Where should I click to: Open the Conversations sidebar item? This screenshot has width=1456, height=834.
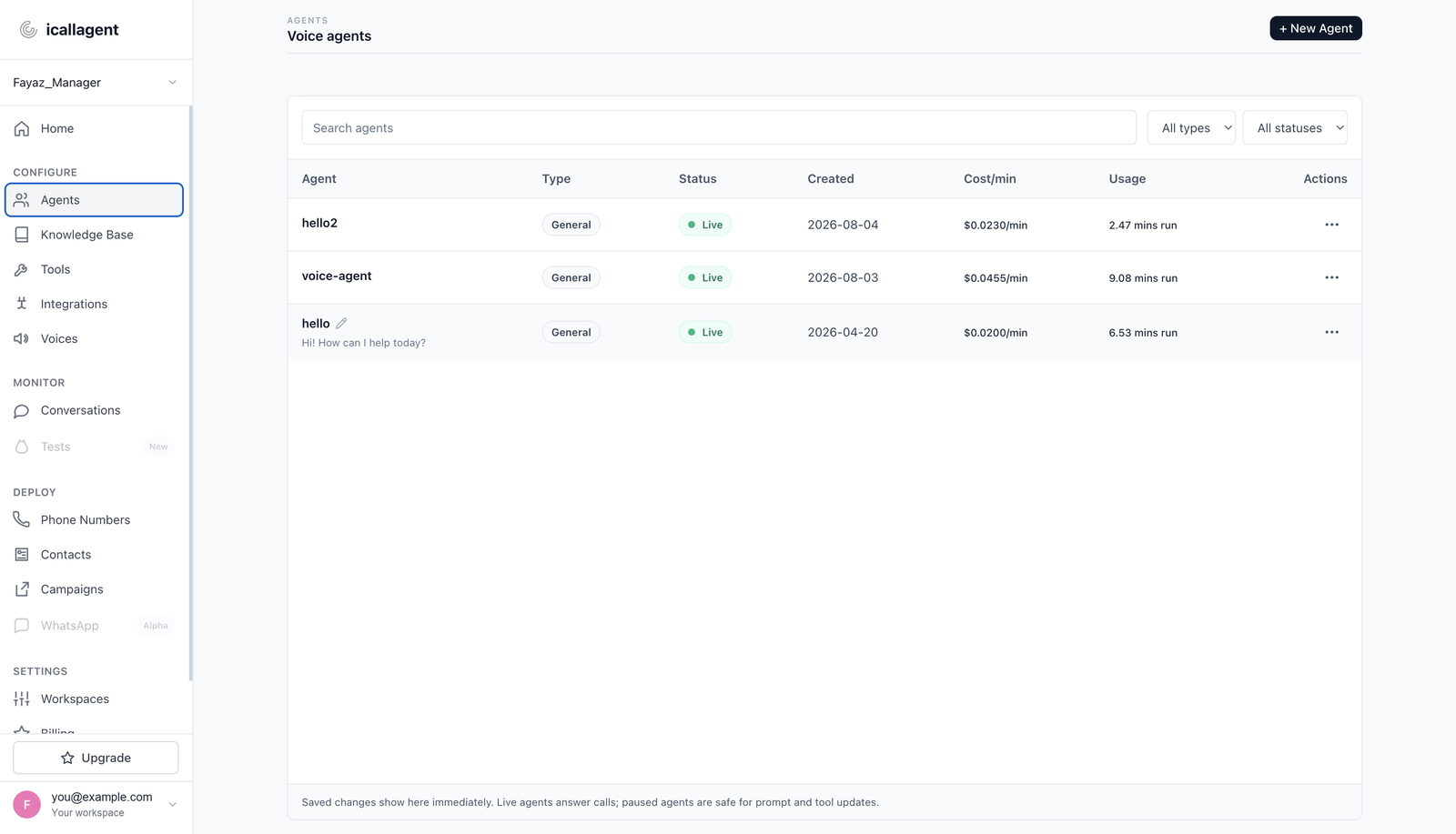tap(95, 411)
